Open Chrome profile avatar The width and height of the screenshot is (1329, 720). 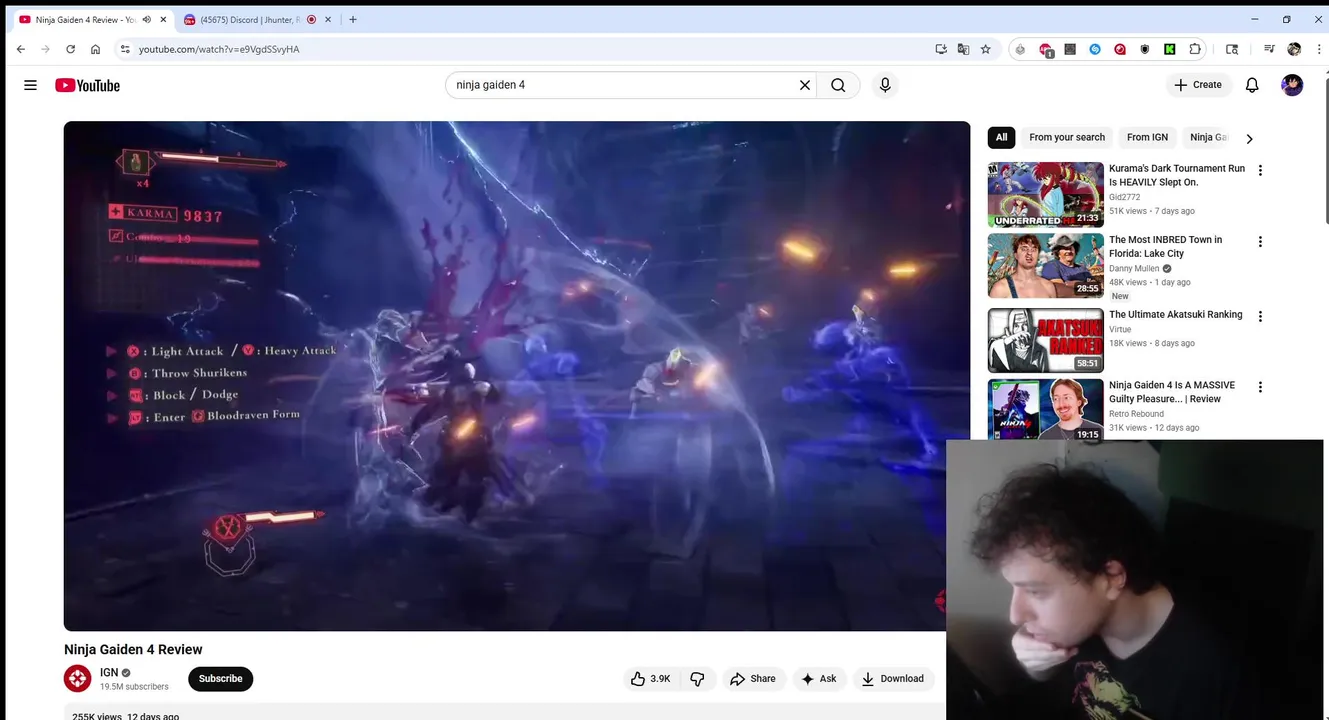coord(1294,49)
